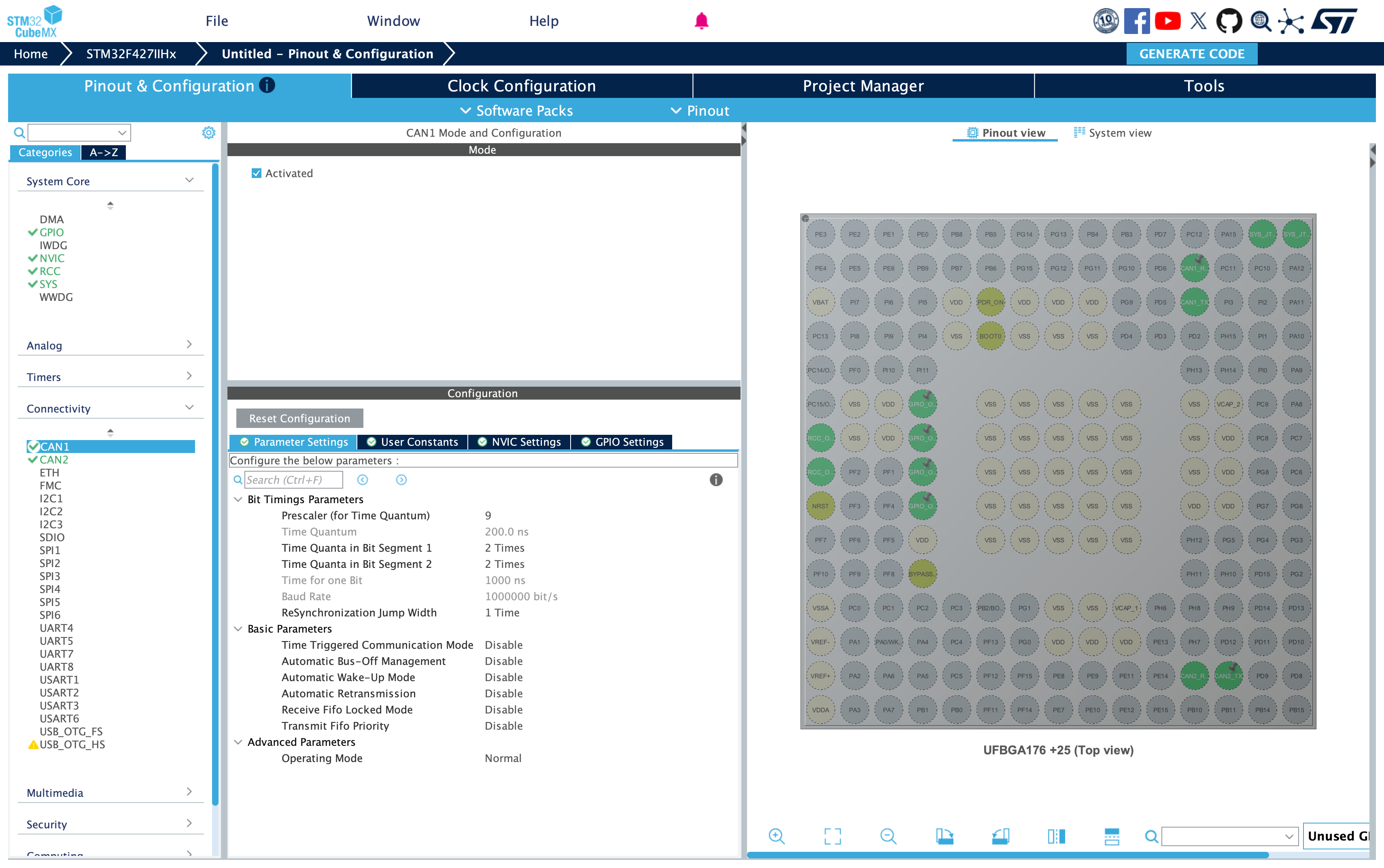1384x868 pixels.
Task: Show parameter info panel icon
Action: pyautogui.click(x=716, y=480)
